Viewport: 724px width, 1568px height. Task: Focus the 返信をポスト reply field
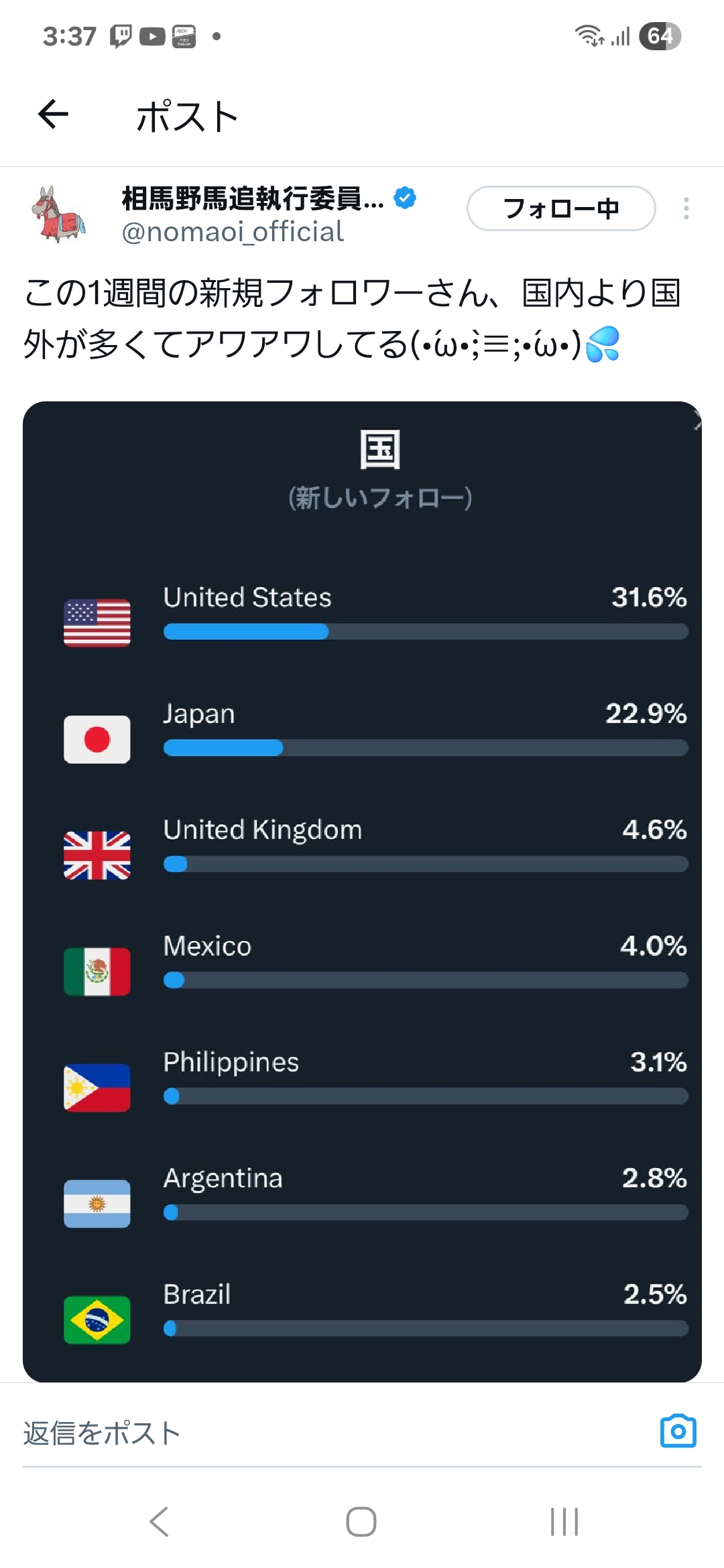(335, 1433)
